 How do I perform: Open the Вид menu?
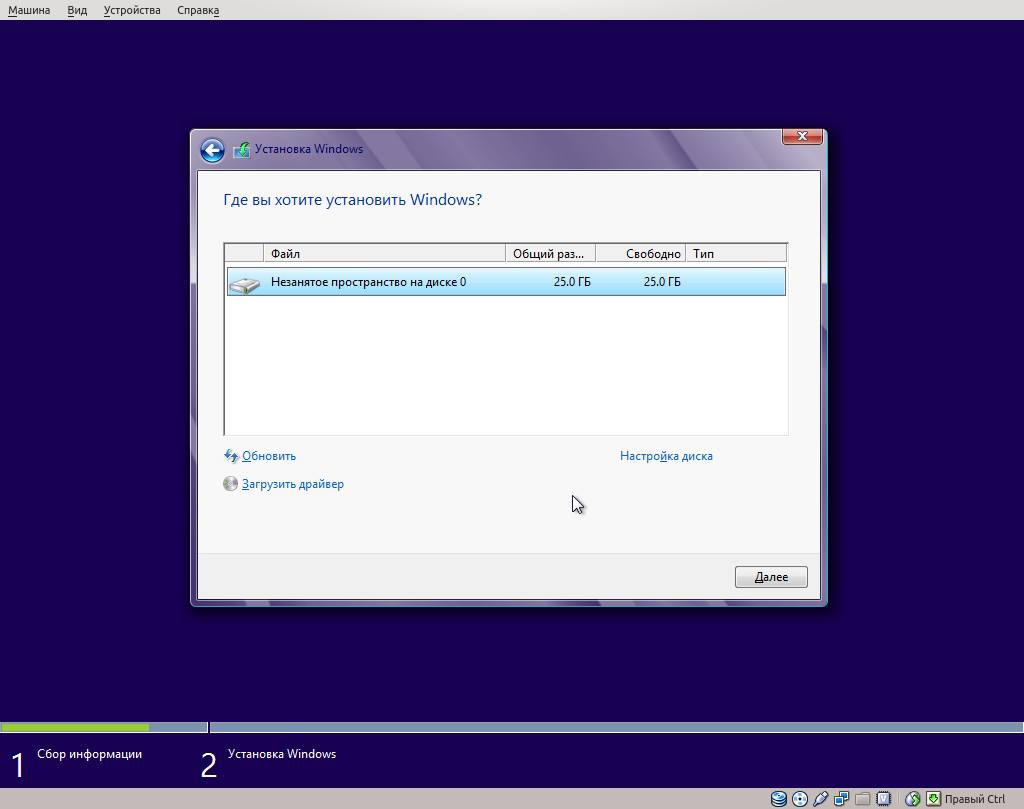tap(77, 10)
